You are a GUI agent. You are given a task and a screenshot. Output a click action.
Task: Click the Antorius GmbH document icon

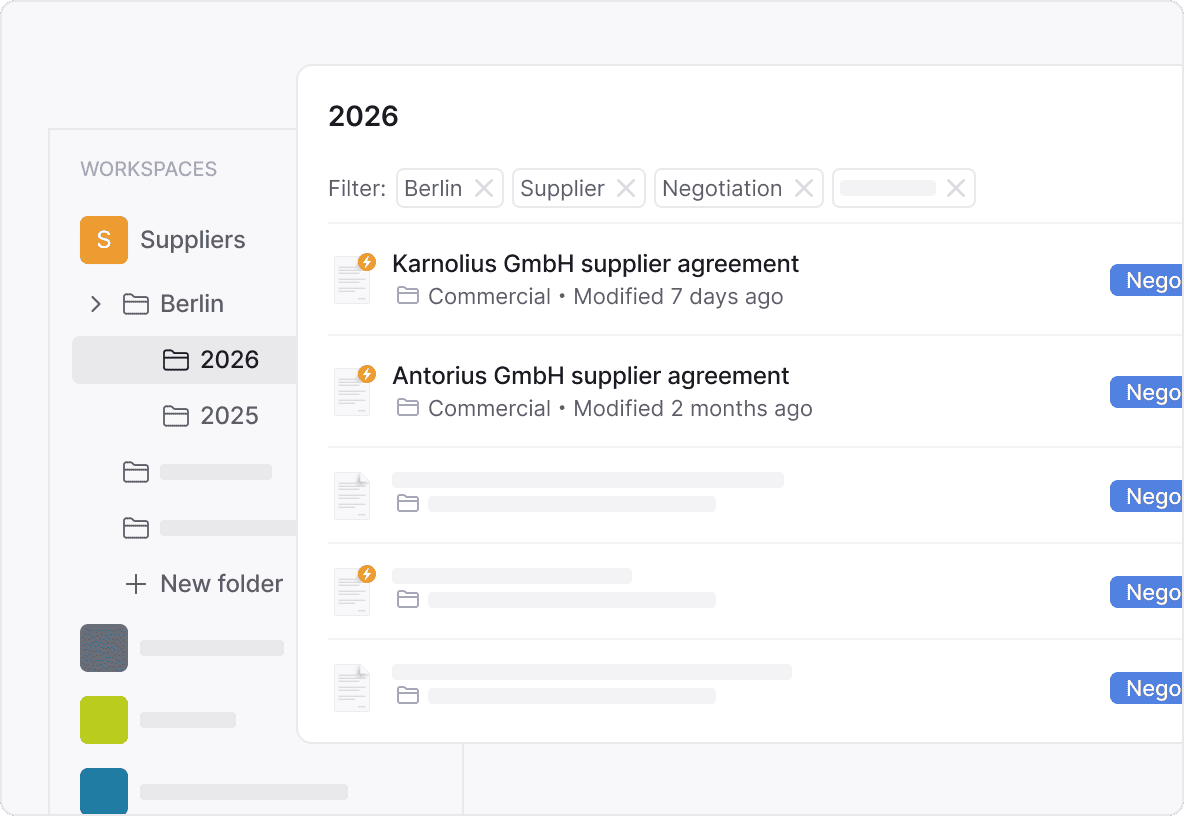(x=352, y=391)
